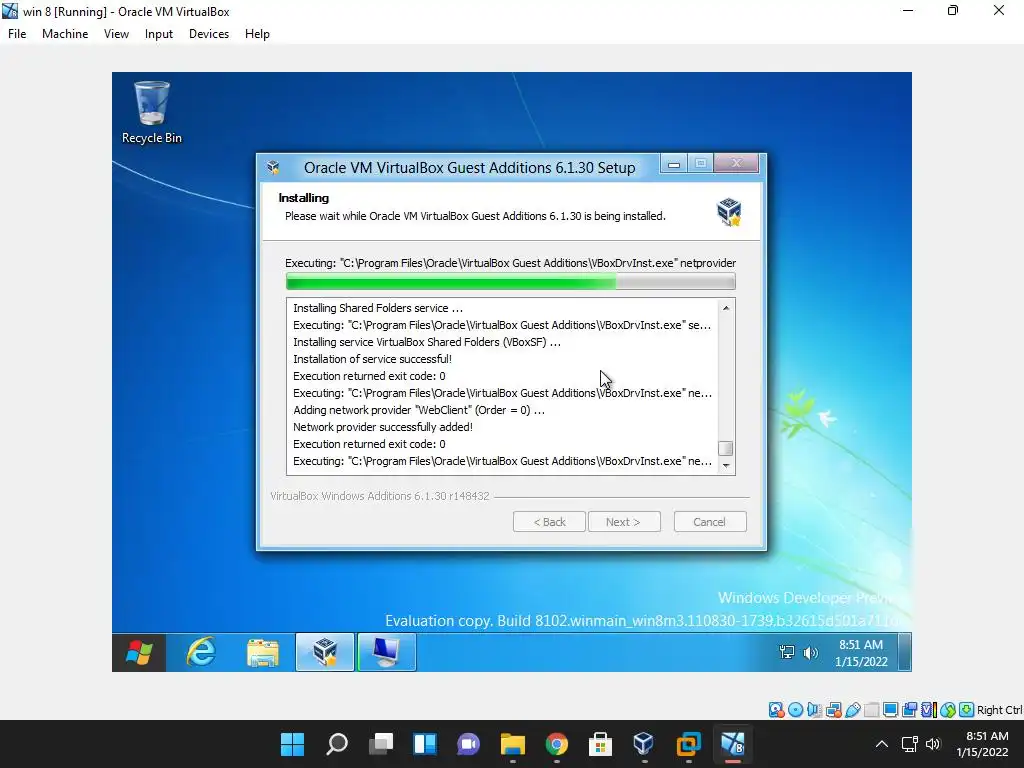1024x768 pixels.
Task: Click the Next button in setup
Action: [x=624, y=522]
